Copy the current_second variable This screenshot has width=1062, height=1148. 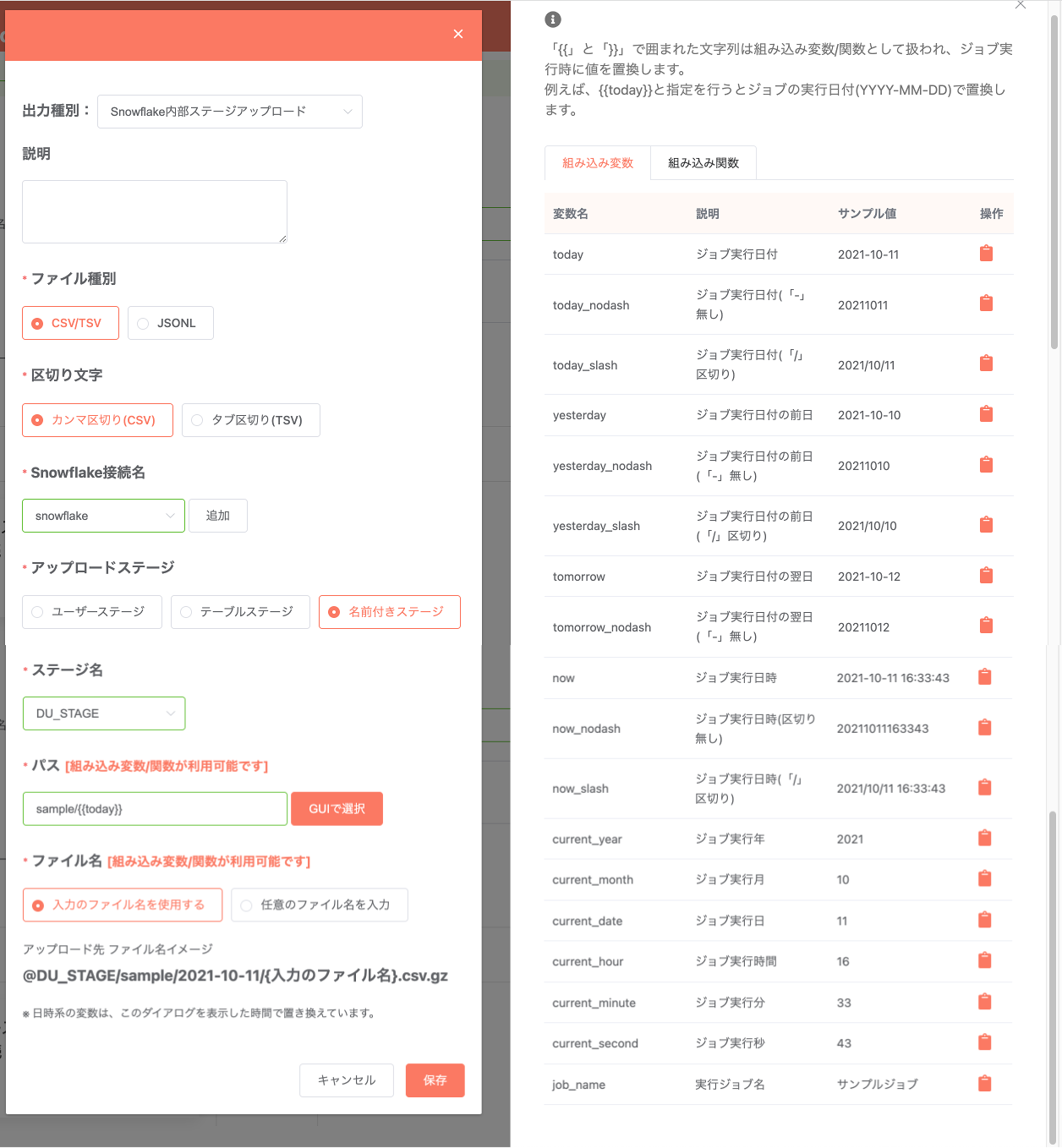985,1042
